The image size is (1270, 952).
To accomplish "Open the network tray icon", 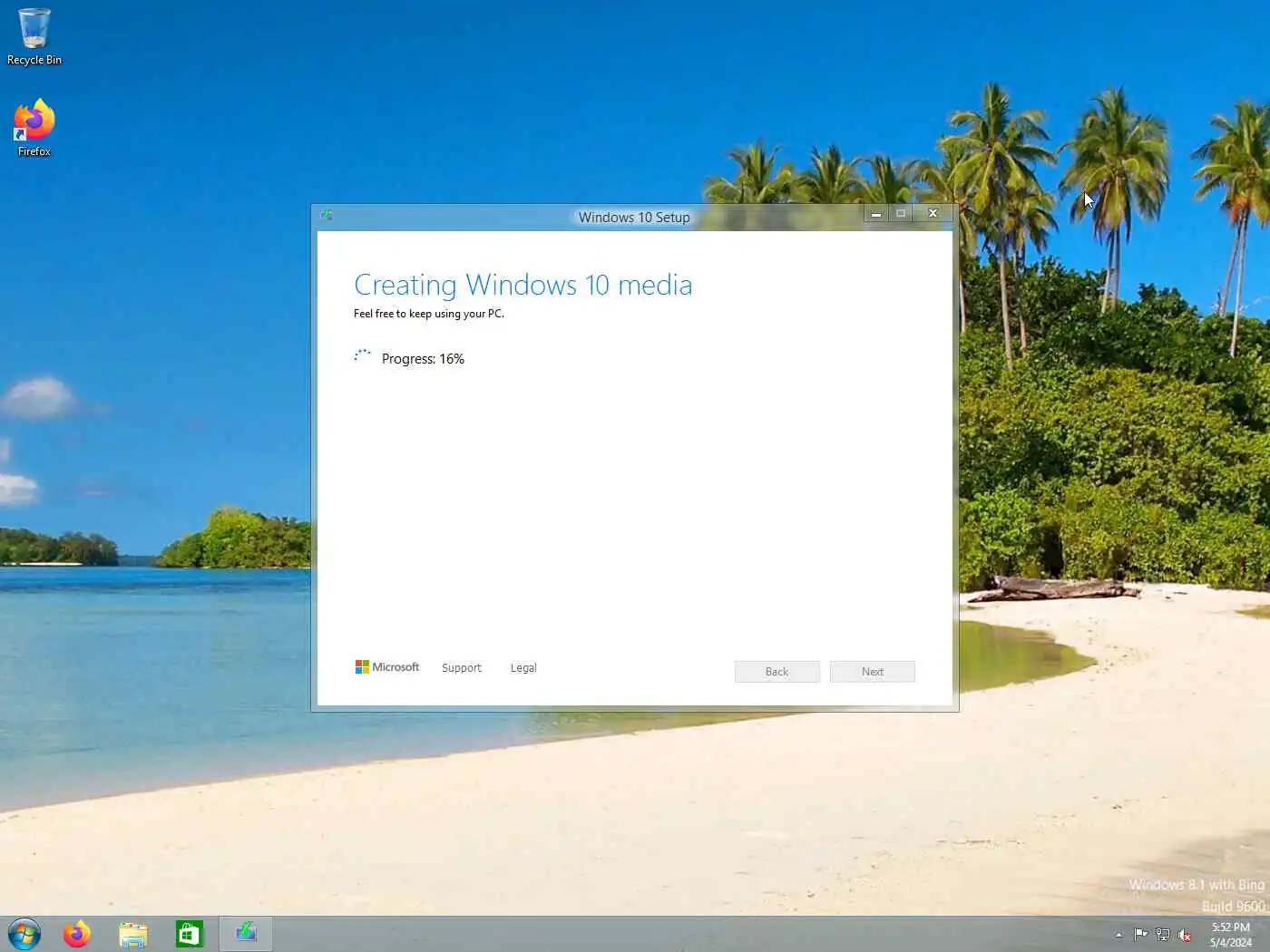I will (1162, 935).
